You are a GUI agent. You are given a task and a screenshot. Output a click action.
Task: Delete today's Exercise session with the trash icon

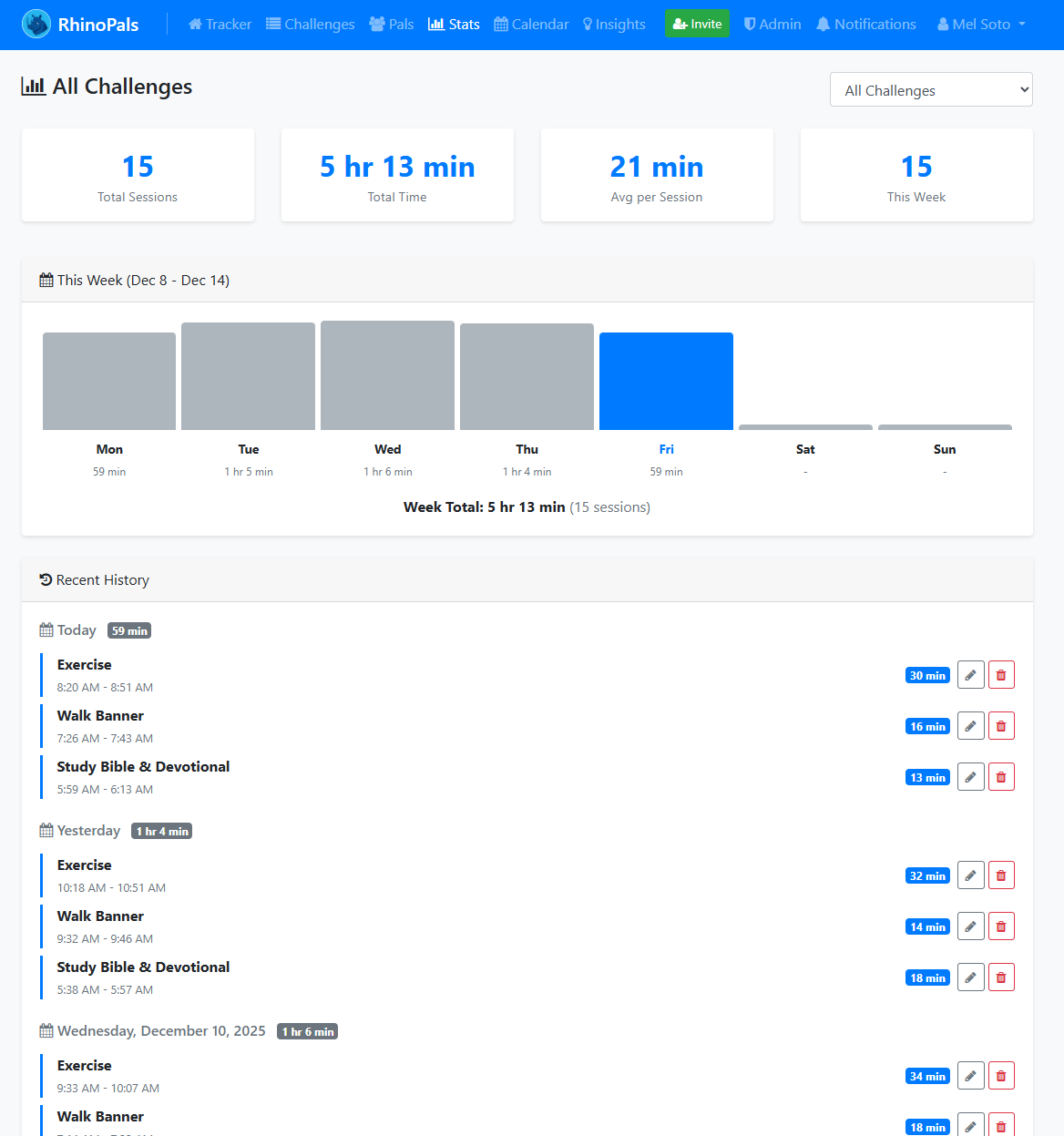(x=1001, y=675)
